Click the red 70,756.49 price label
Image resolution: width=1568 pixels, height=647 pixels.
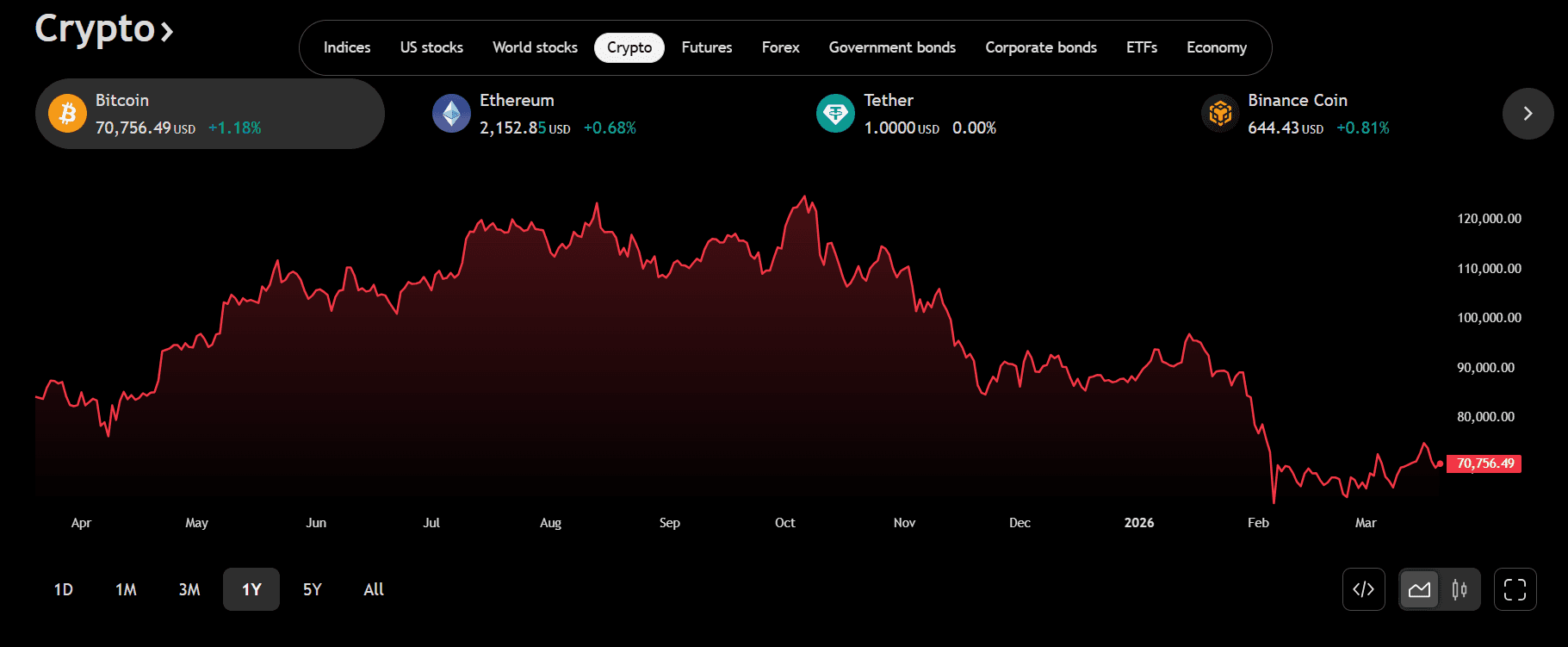tap(1484, 463)
